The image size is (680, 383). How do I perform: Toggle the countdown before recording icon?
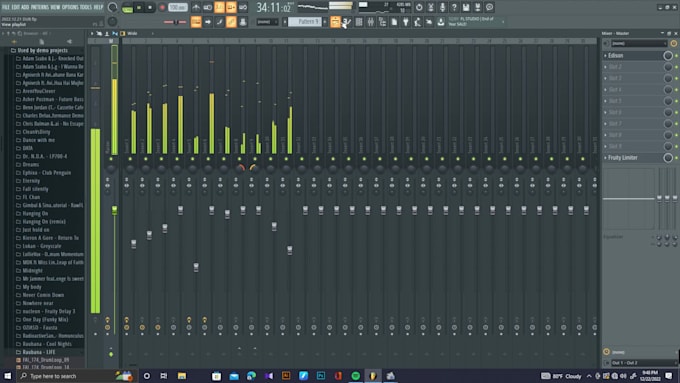click(219, 7)
